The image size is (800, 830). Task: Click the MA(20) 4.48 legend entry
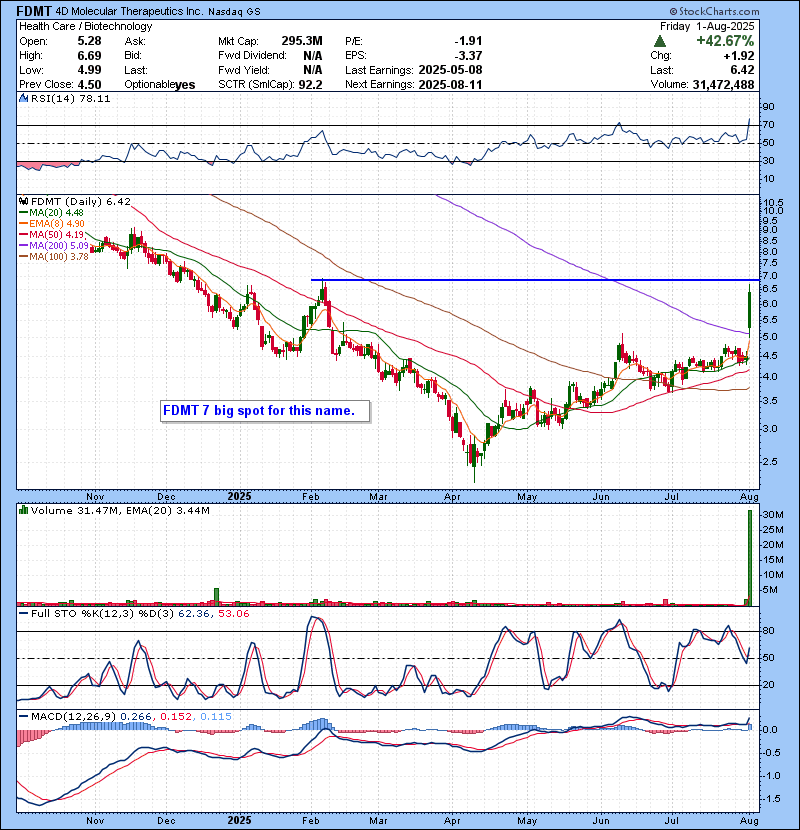click(56, 213)
